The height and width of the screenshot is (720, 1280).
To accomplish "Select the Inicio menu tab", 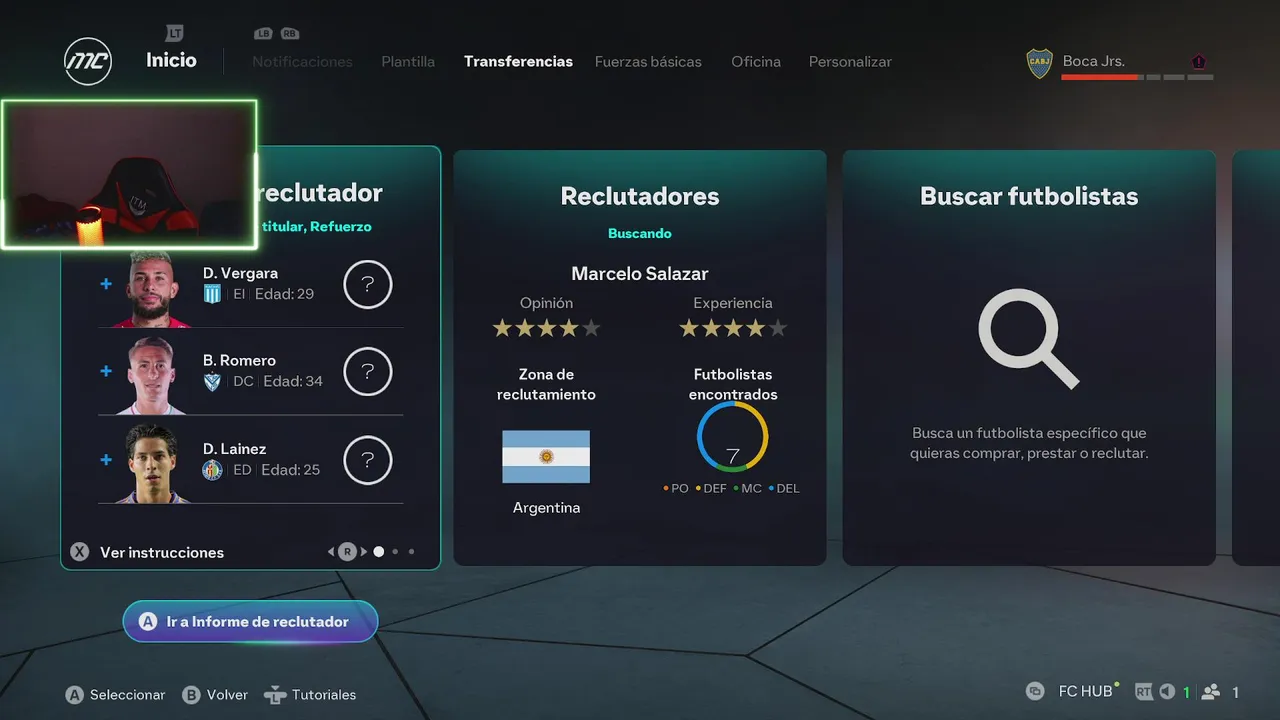I will 171,60.
